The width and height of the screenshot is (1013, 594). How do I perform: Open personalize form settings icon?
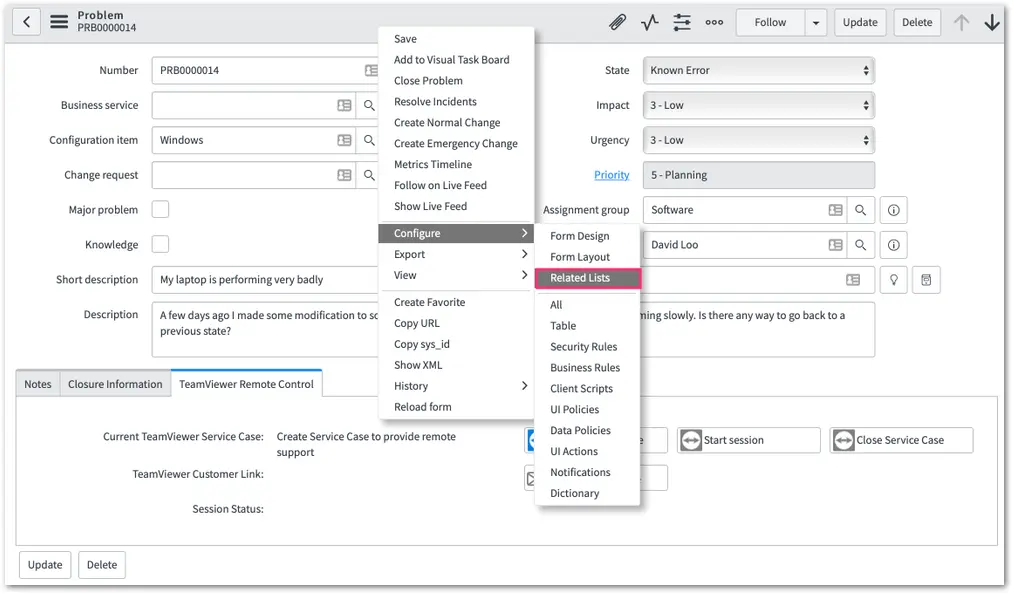point(682,23)
